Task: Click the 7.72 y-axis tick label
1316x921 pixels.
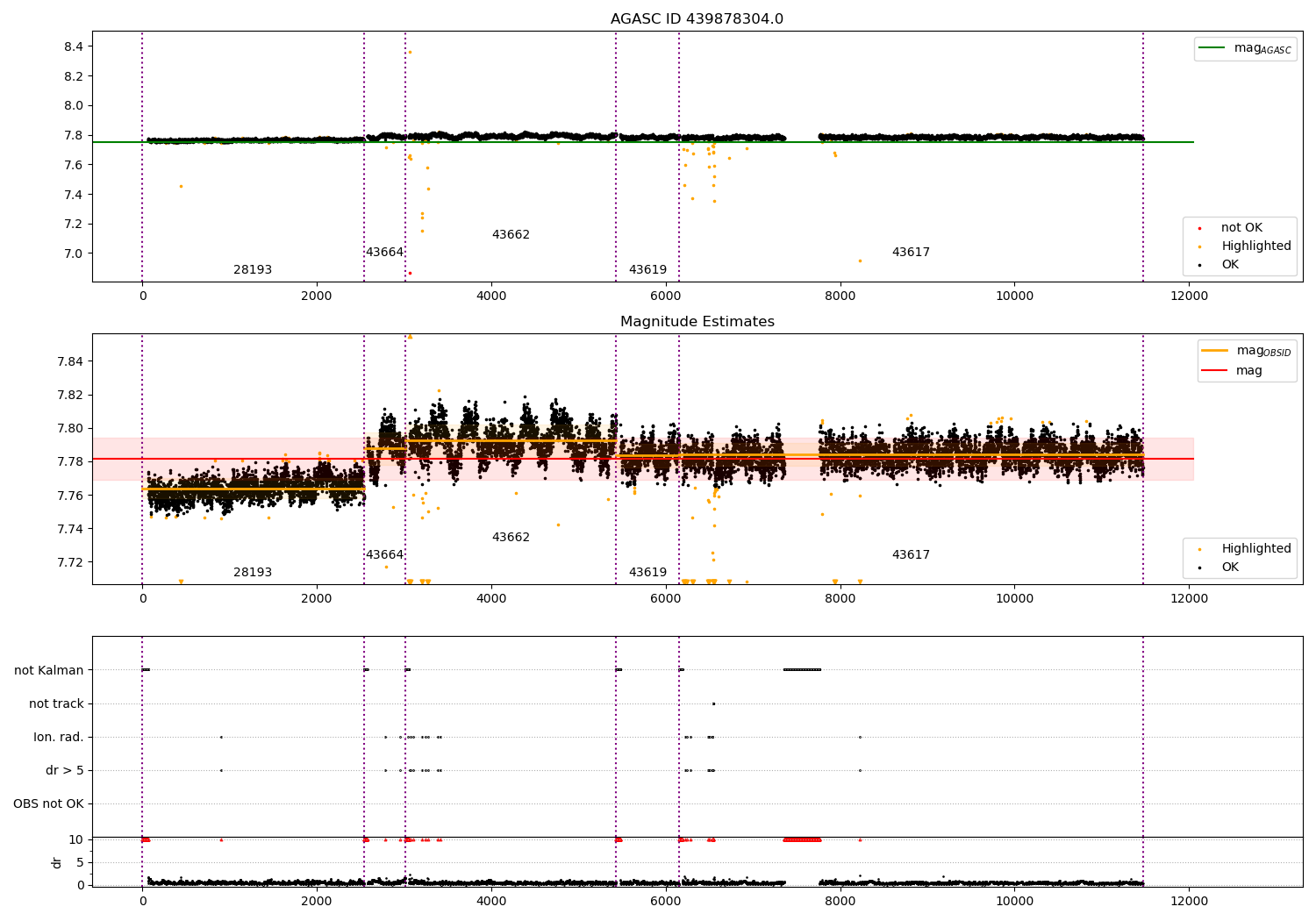Action: point(69,562)
